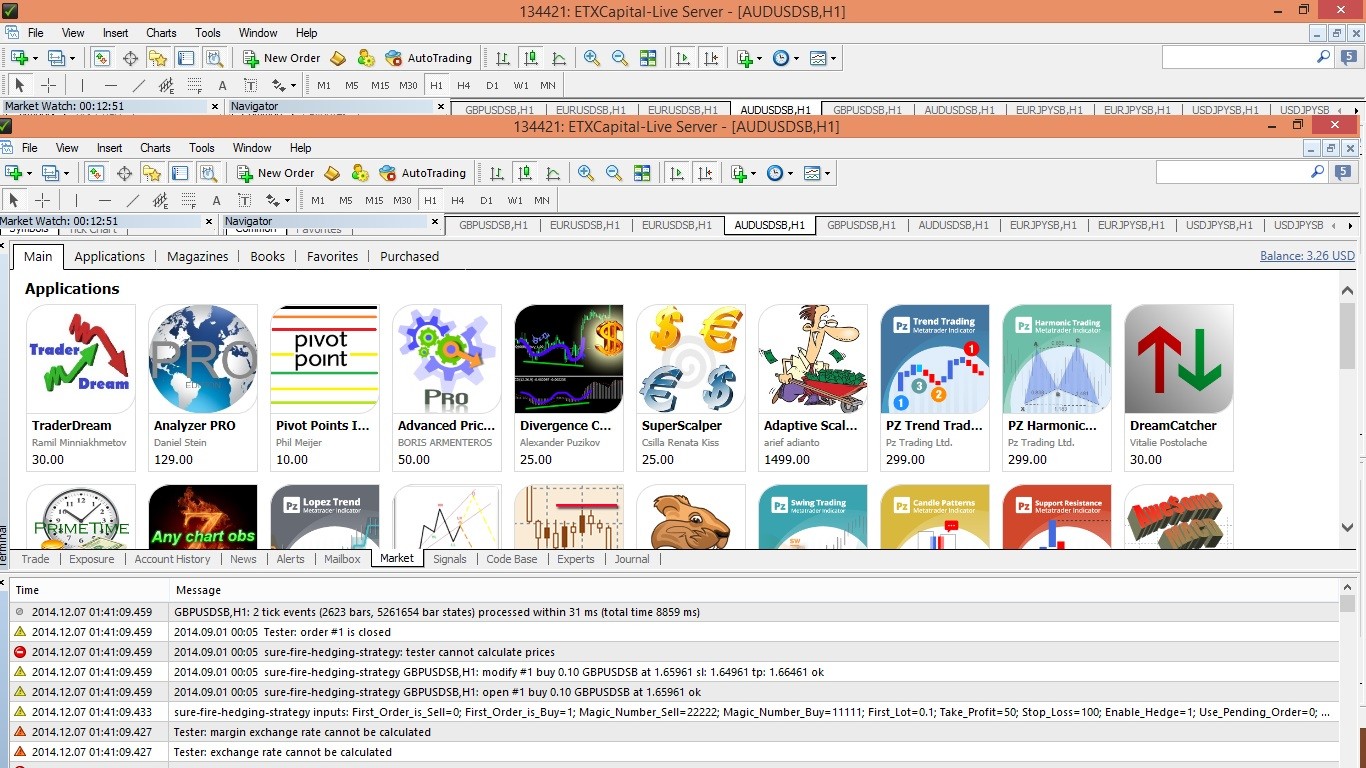Choose the trendline tool in front window

(x=132, y=200)
